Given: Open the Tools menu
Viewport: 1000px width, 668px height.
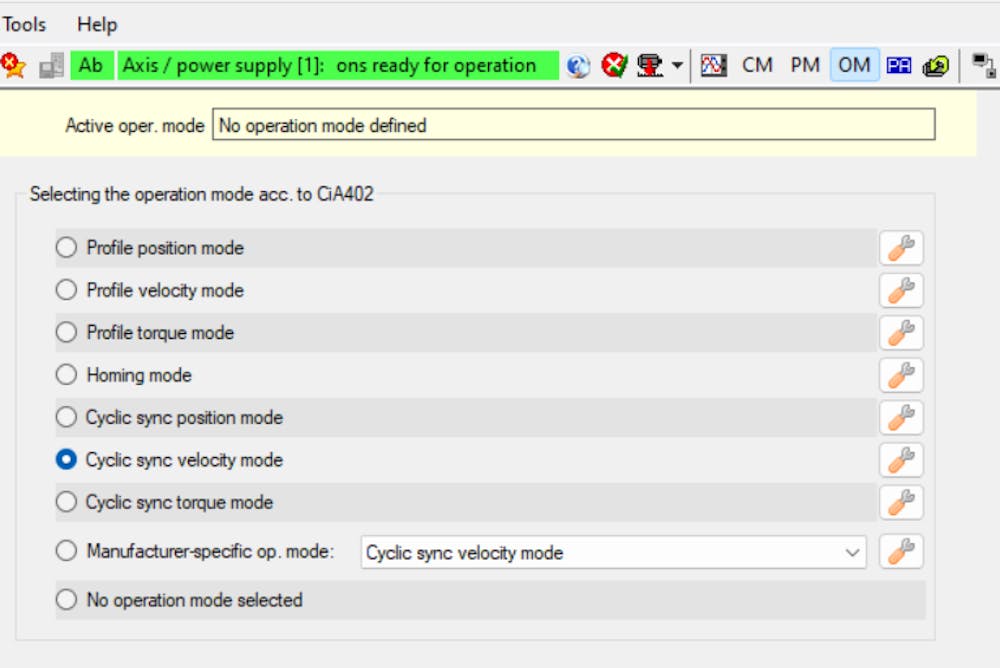Looking at the screenshot, I should tap(23, 24).
